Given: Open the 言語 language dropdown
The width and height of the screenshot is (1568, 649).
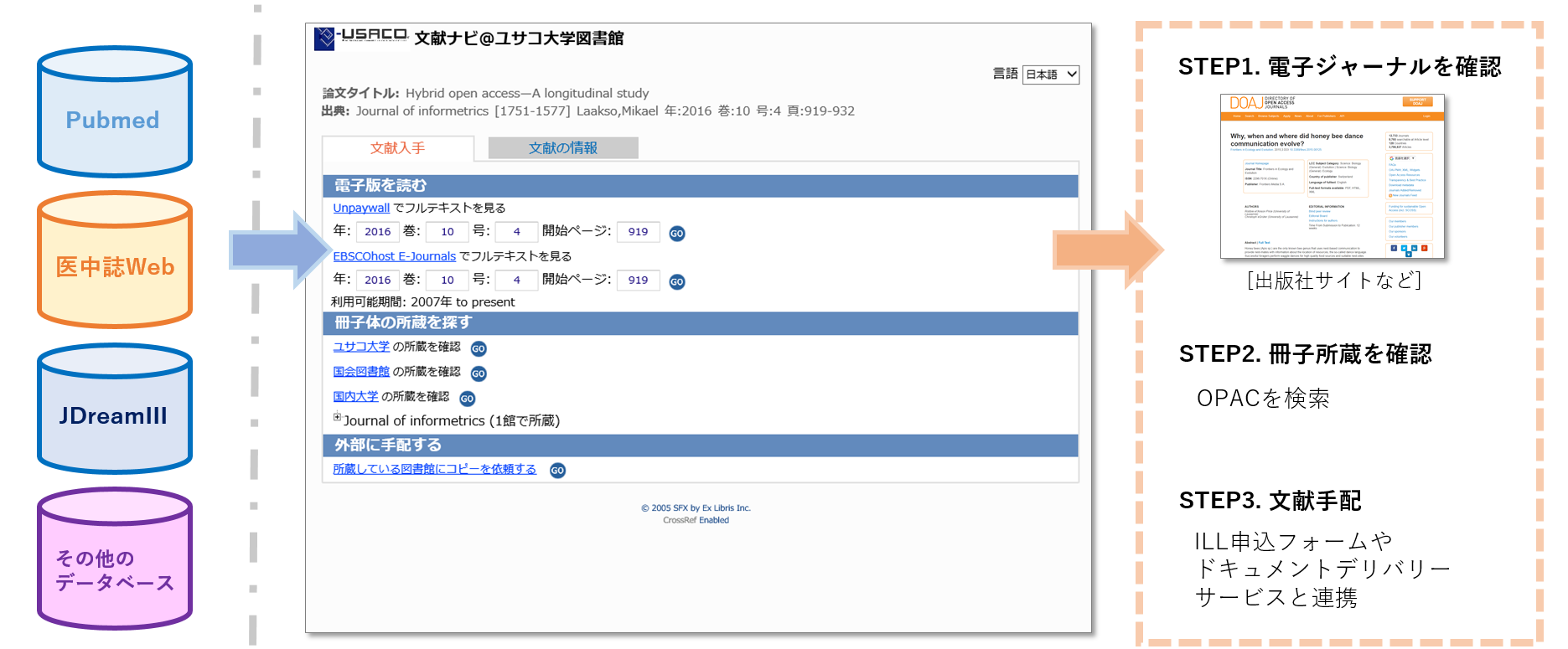Looking at the screenshot, I should pyautogui.click(x=1051, y=75).
